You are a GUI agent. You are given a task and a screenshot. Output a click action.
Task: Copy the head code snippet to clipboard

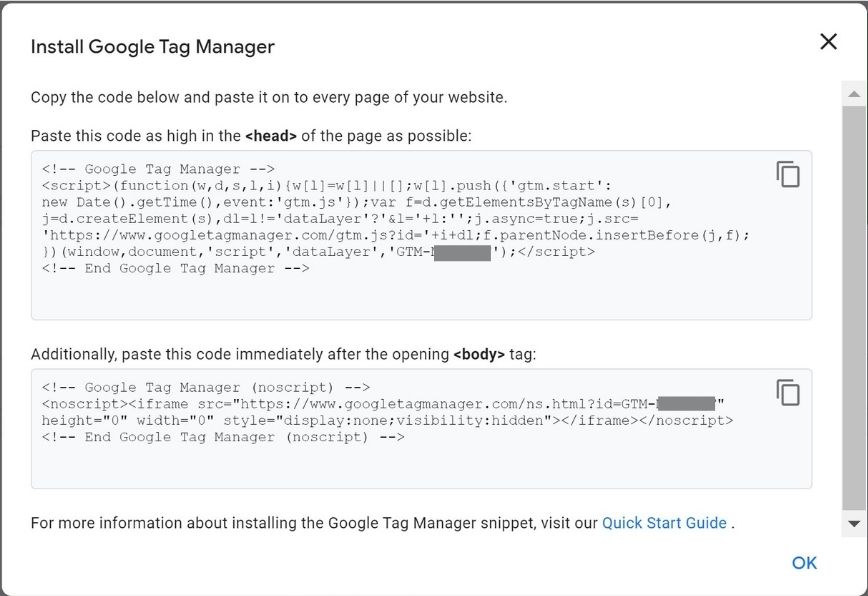pos(788,174)
